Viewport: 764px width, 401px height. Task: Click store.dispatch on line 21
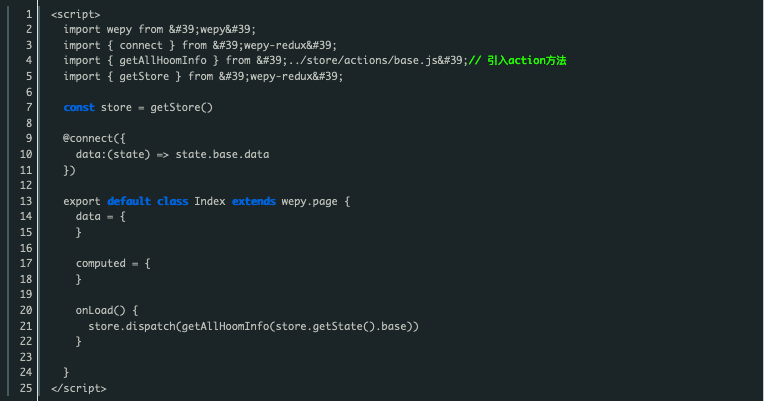pyautogui.click(x=132, y=326)
